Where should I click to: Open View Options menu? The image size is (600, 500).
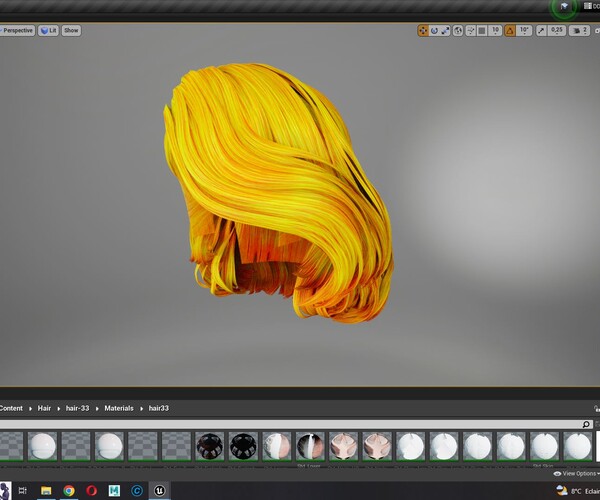point(577,474)
